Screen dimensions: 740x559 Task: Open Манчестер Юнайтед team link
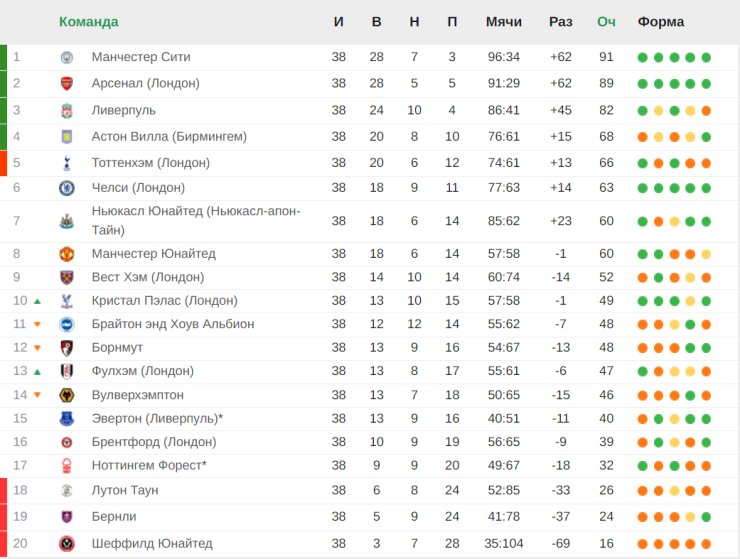153,253
